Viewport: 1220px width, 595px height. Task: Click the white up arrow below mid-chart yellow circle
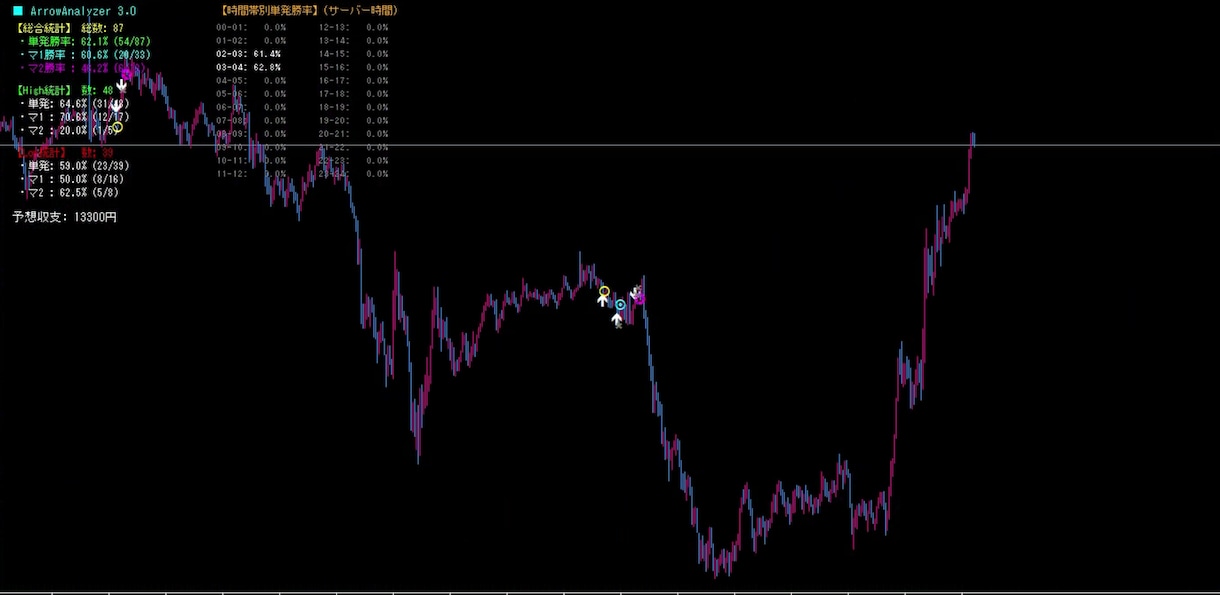point(603,300)
